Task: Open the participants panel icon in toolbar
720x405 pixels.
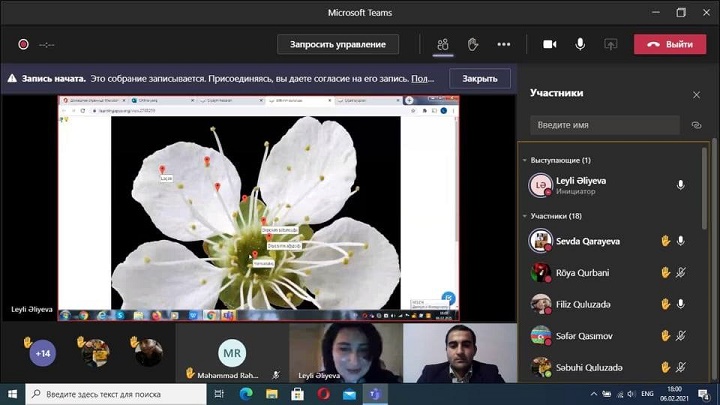Action: pyautogui.click(x=442, y=44)
